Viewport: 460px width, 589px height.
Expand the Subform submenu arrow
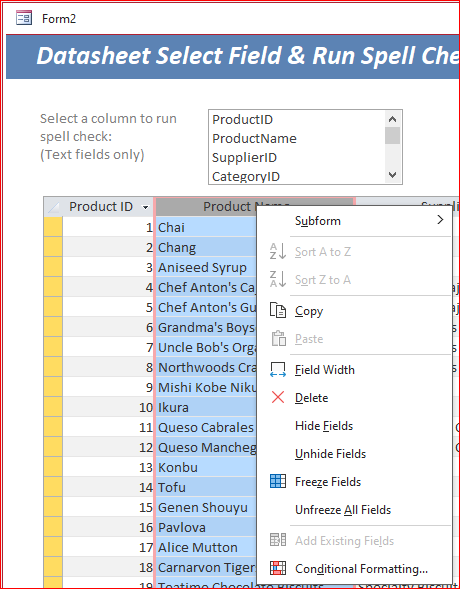[x=440, y=220]
